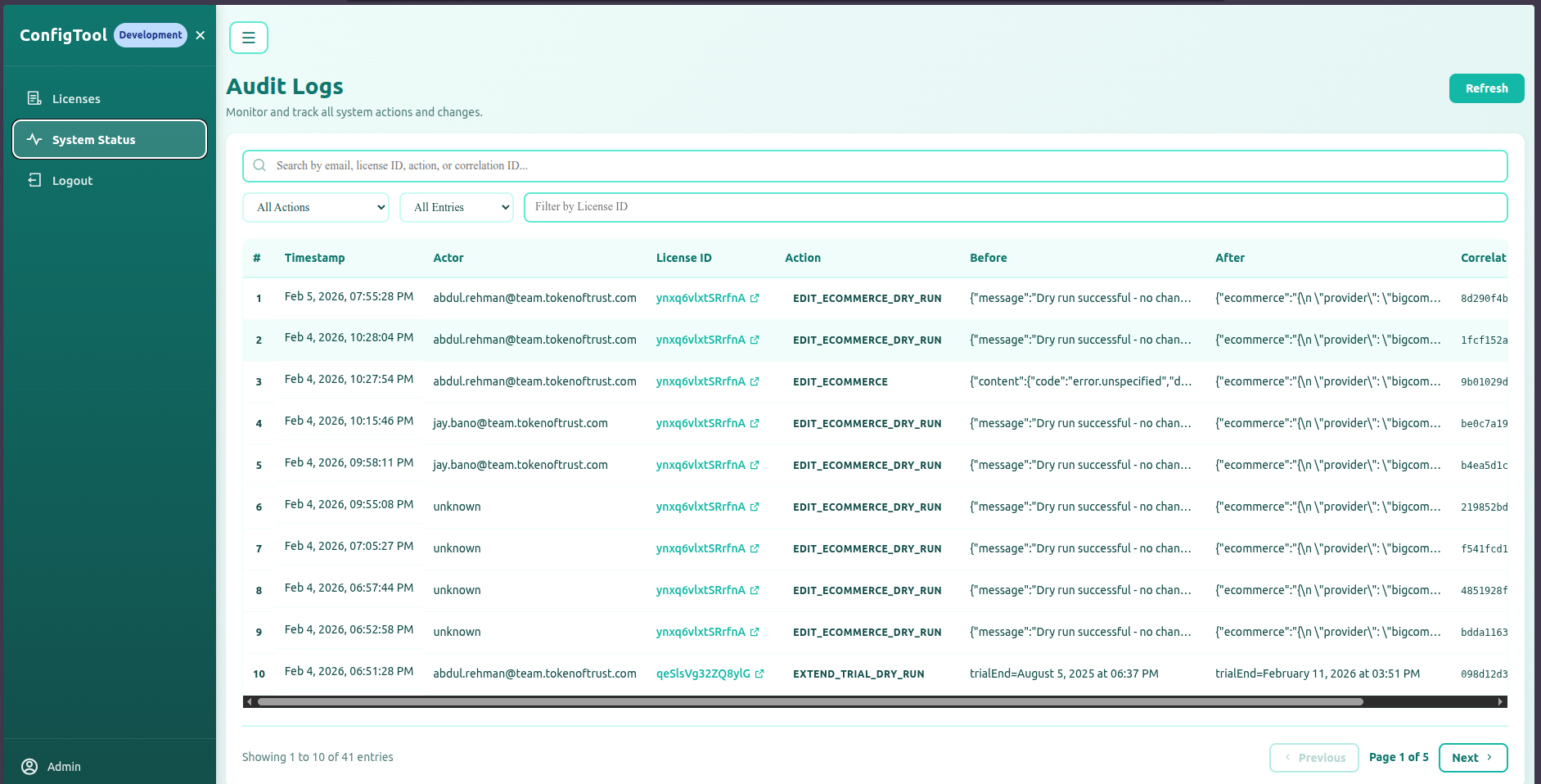Open external link icon for qeSlsVg32ZQ8ylG
The height and width of the screenshot is (784, 1541).
point(759,674)
